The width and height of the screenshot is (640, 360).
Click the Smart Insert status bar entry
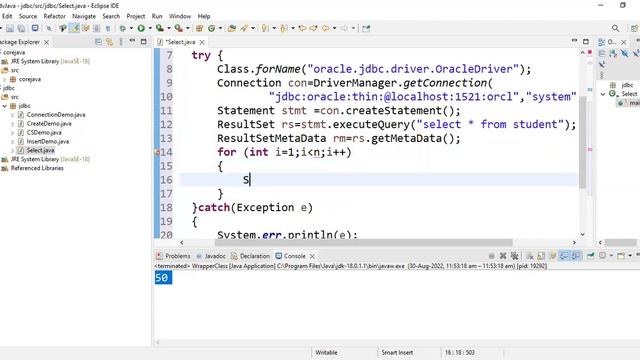click(397, 352)
